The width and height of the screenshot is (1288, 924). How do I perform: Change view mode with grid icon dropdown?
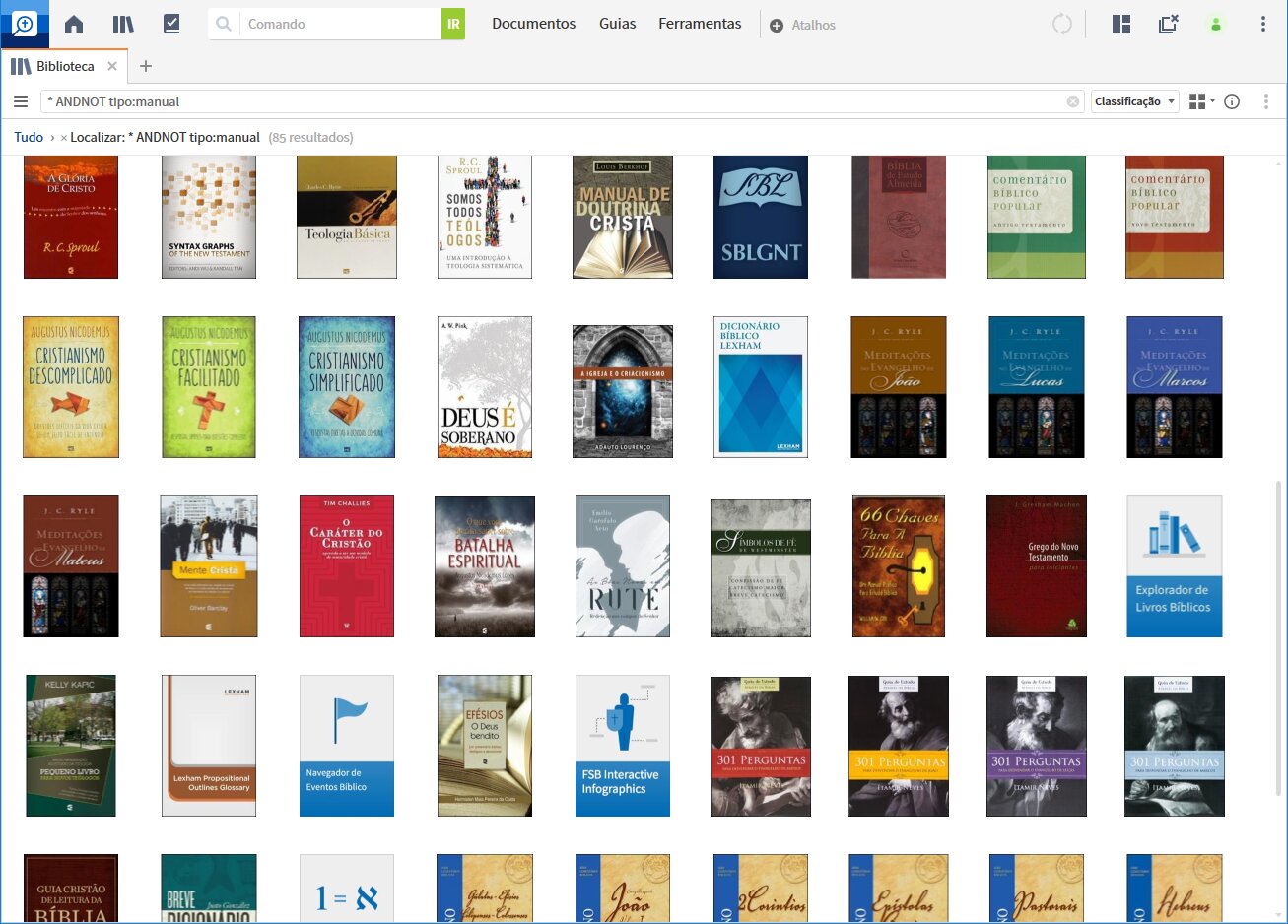point(1202,101)
